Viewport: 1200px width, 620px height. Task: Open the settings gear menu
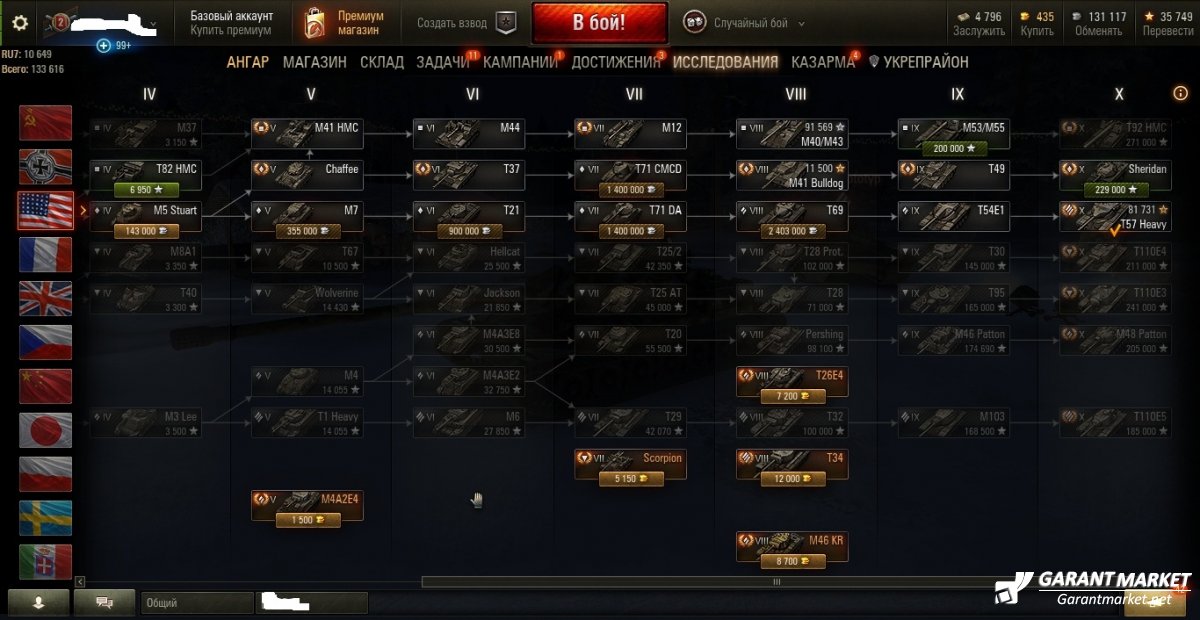click(19, 23)
